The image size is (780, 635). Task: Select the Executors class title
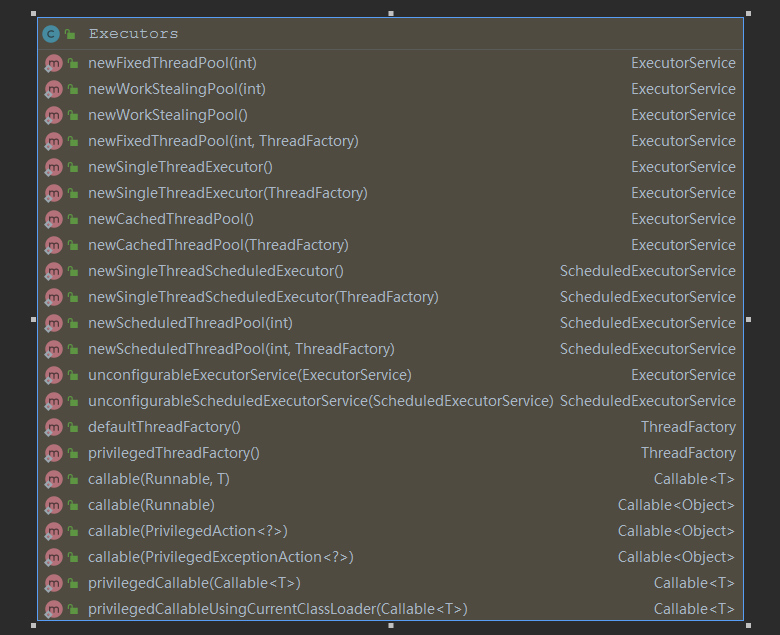[x=133, y=34]
